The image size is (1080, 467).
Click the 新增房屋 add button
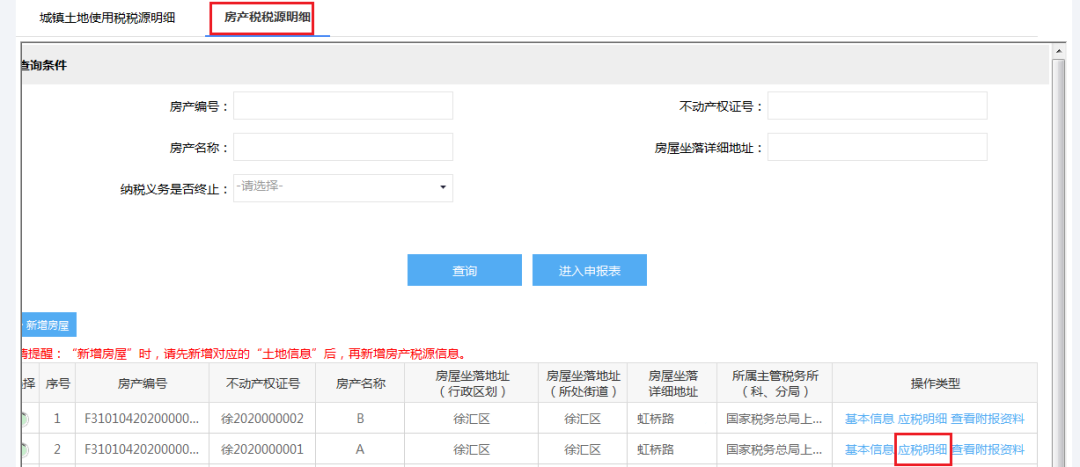pos(48,325)
